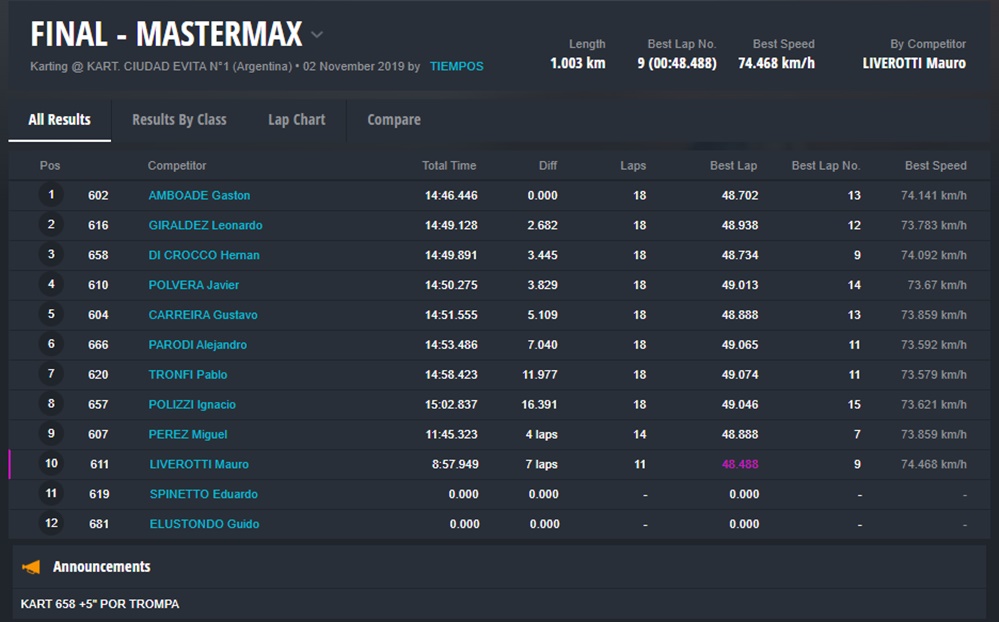This screenshot has width=999, height=622.
Task: Open the Results By Class tab
Action: pyautogui.click(x=179, y=120)
